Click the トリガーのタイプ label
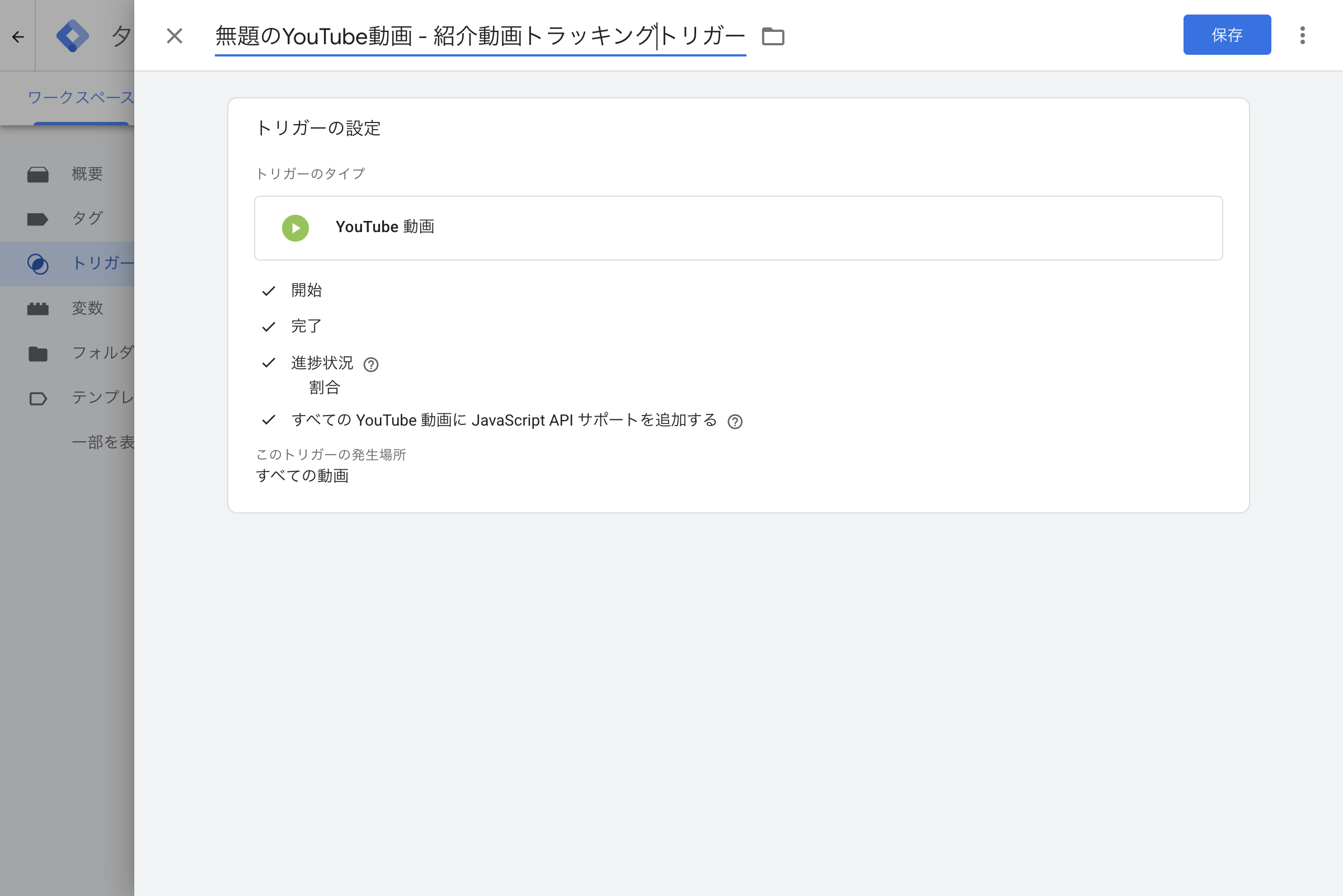The image size is (1343, 896). [311, 174]
